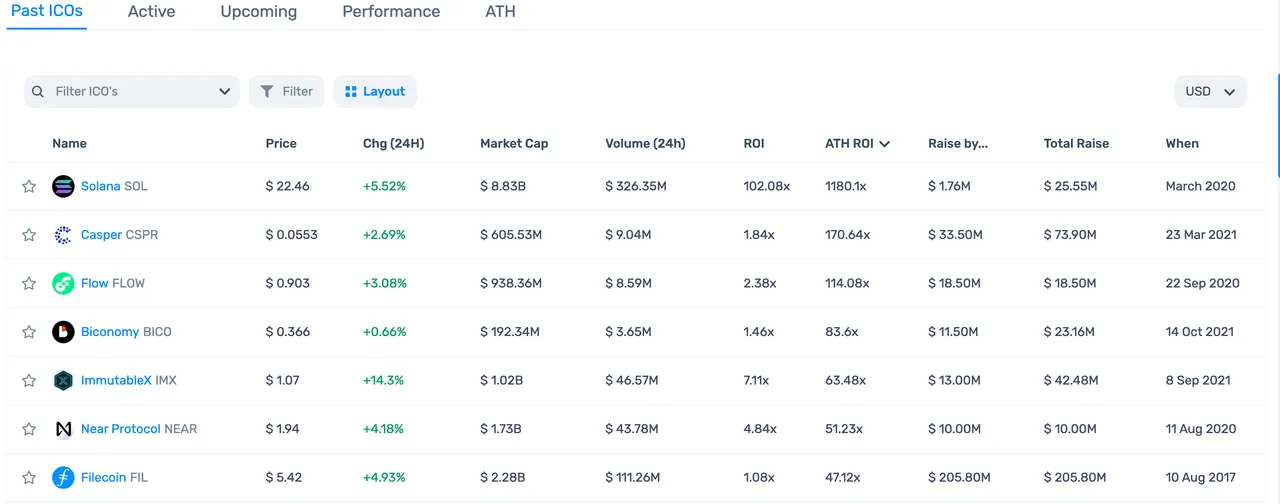Screen dimensions: 1280x504
Task: Click the Solana coin logo icon
Action: 63,186
